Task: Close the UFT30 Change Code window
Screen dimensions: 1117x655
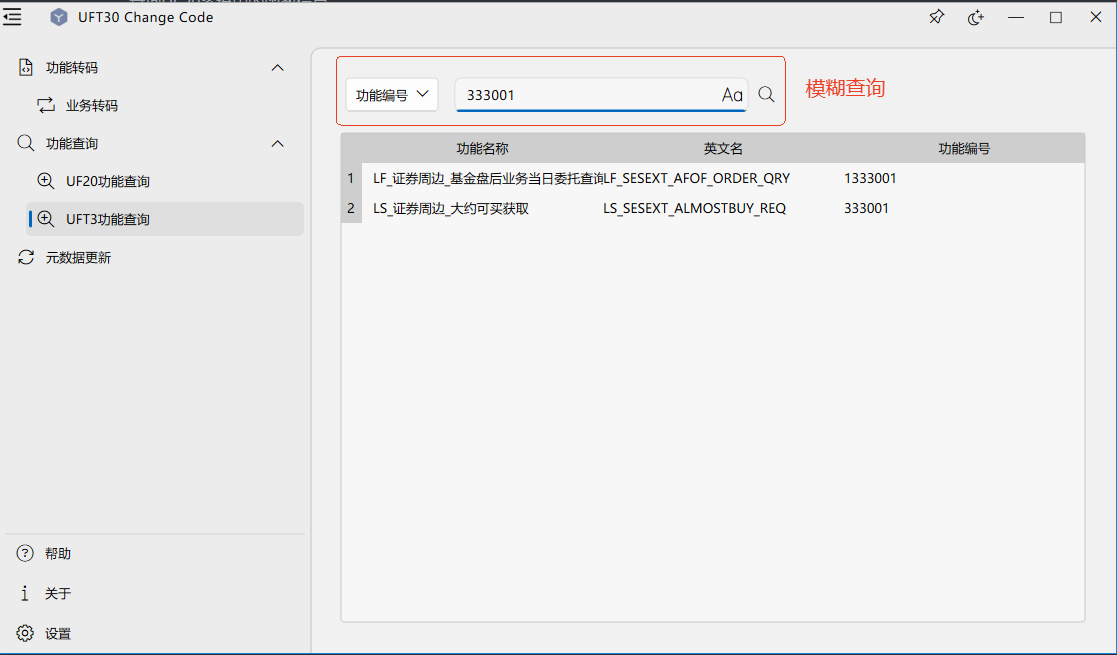Action: (1096, 17)
